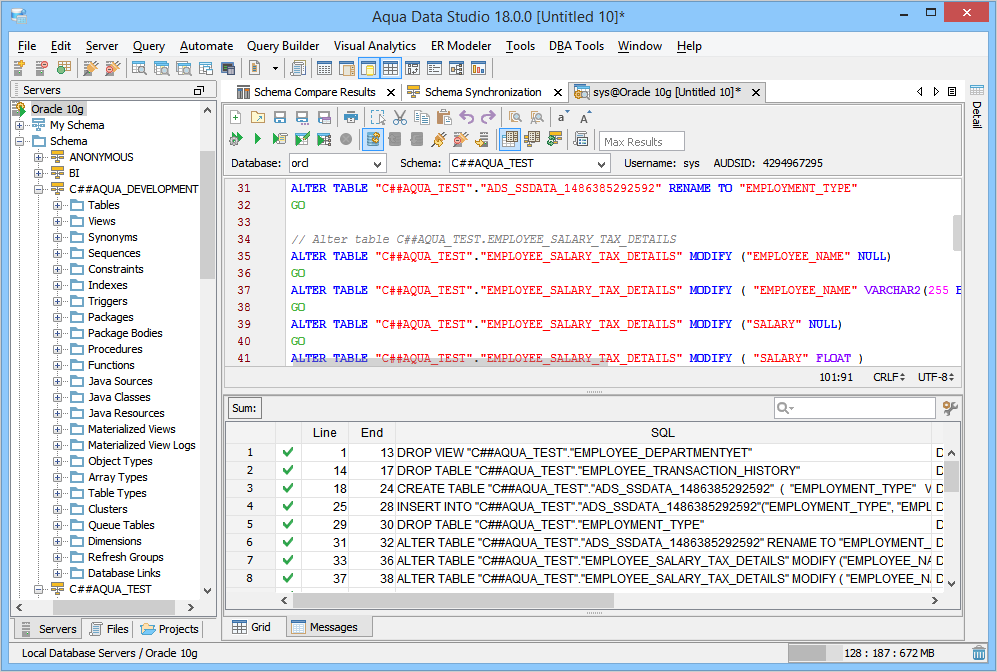
Task: Click the New file icon in editor toolbar
Action: 235,117
